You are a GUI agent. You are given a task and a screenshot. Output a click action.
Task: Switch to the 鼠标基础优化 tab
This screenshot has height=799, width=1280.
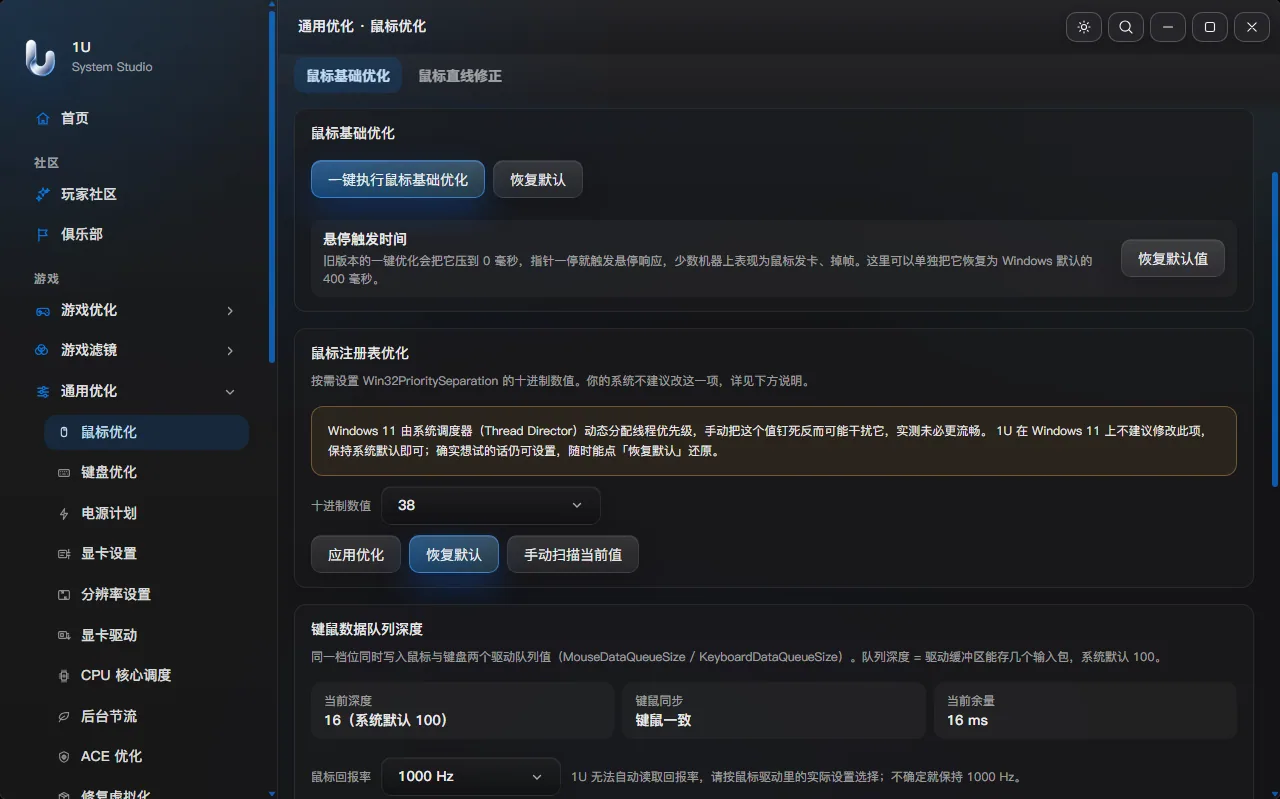point(348,76)
